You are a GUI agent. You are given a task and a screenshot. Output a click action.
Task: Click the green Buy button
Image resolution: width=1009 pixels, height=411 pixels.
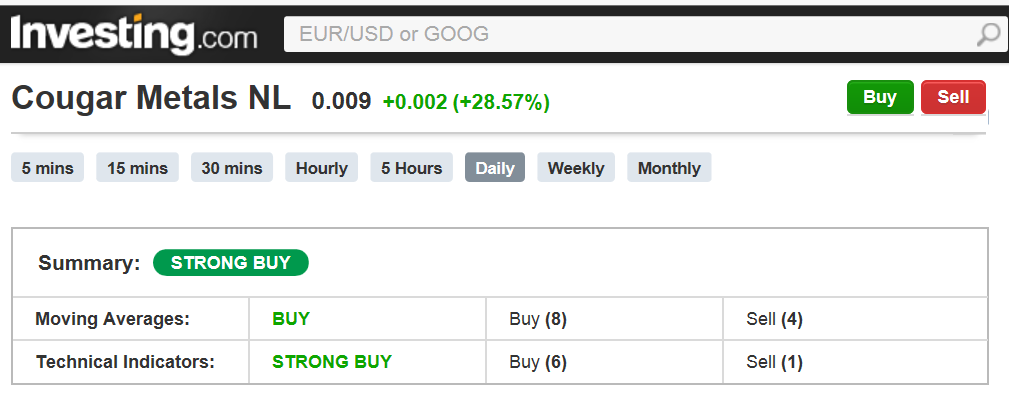(x=880, y=97)
